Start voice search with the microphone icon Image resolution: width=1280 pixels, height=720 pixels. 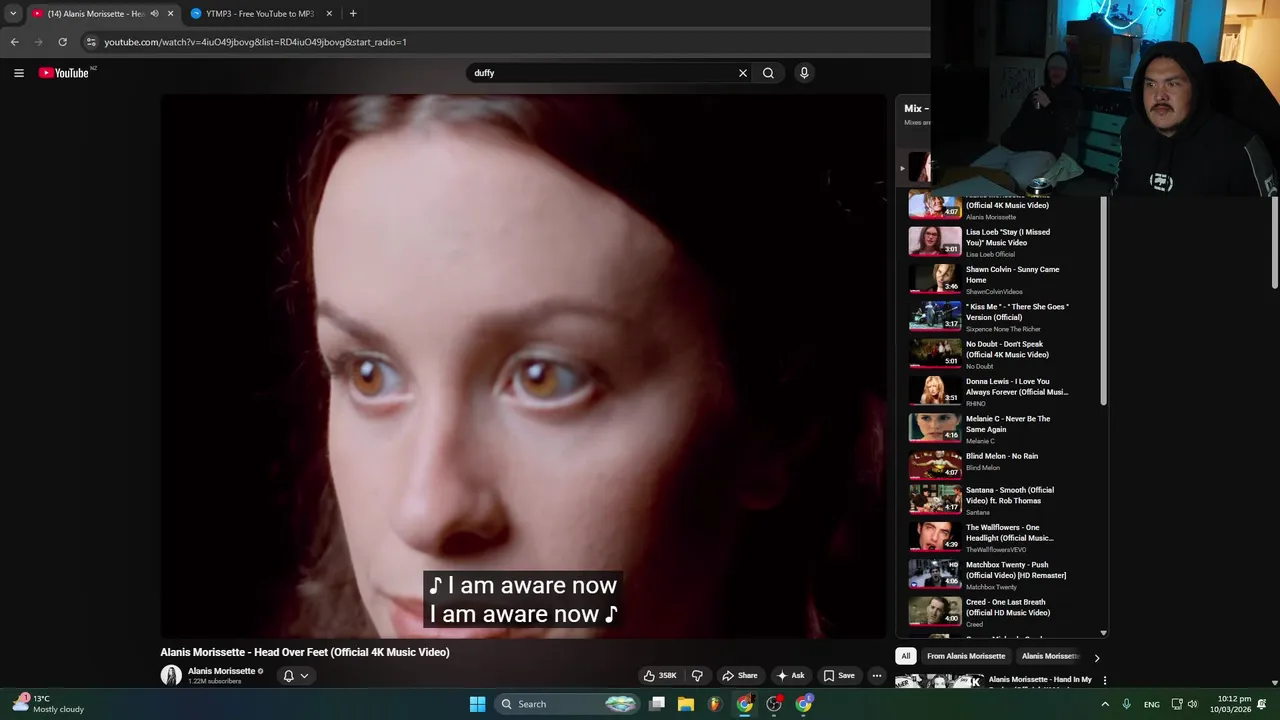coord(804,73)
